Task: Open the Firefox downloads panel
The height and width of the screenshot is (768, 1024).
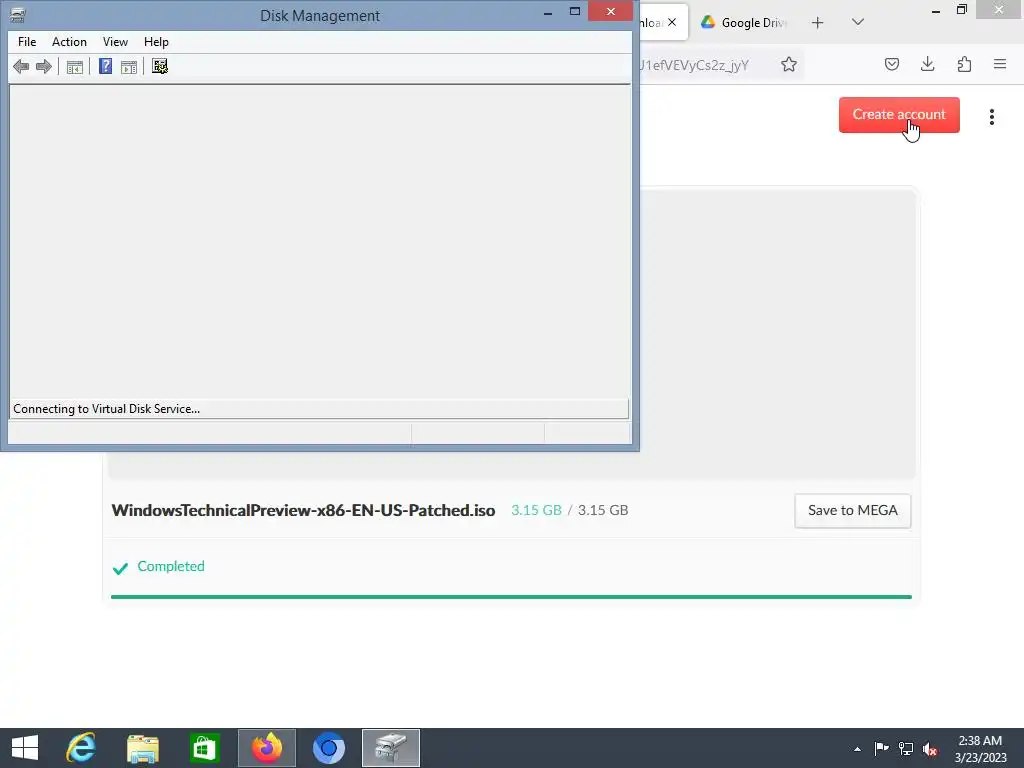Action: [x=927, y=64]
